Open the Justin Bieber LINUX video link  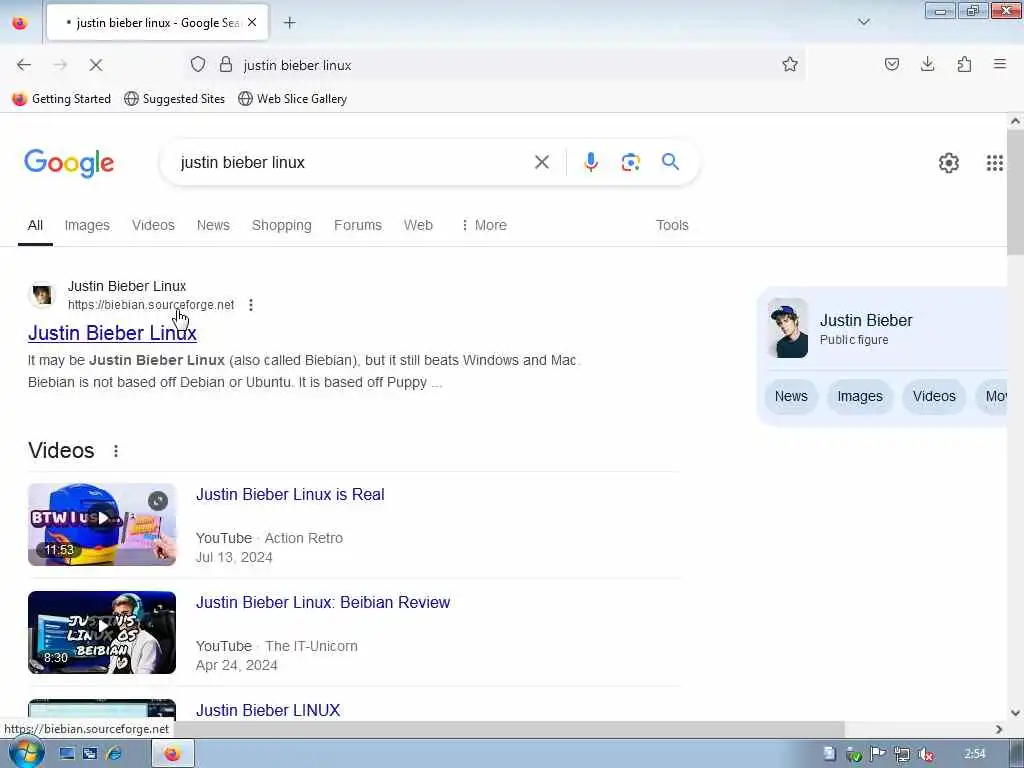pos(268,710)
